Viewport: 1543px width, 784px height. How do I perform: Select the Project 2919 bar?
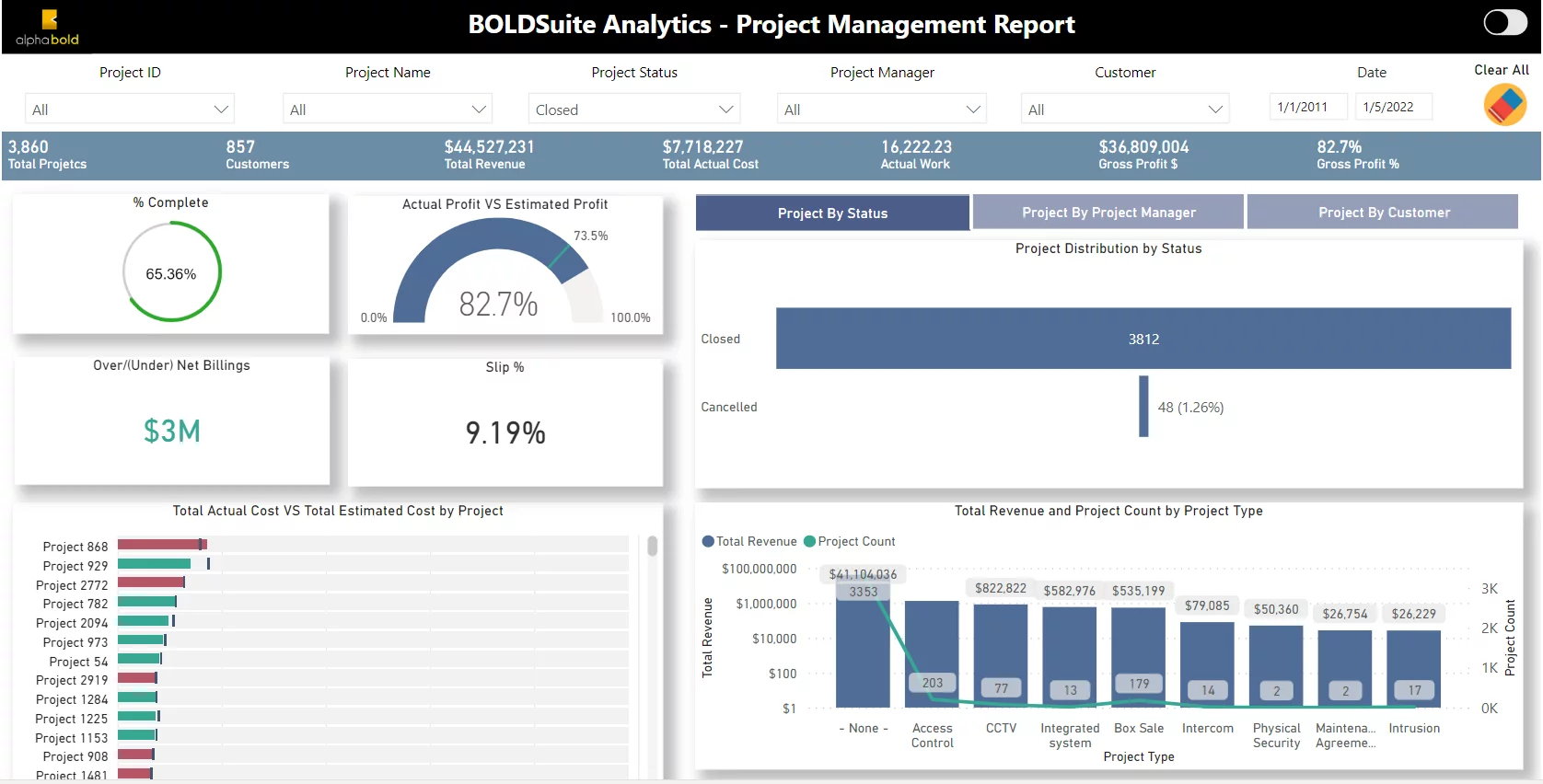click(137, 677)
